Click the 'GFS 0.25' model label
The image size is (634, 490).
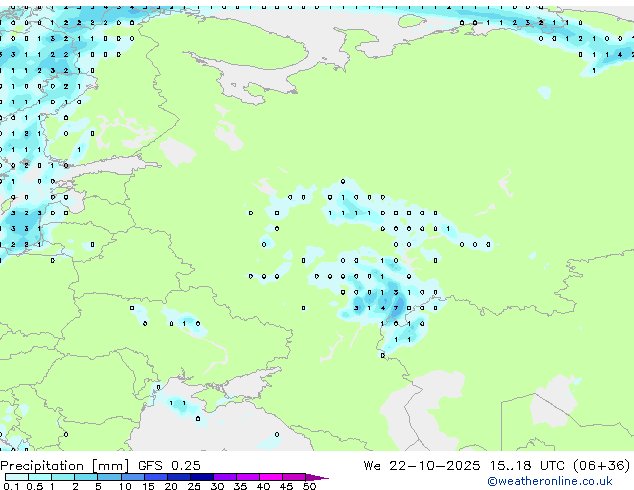[169, 466]
